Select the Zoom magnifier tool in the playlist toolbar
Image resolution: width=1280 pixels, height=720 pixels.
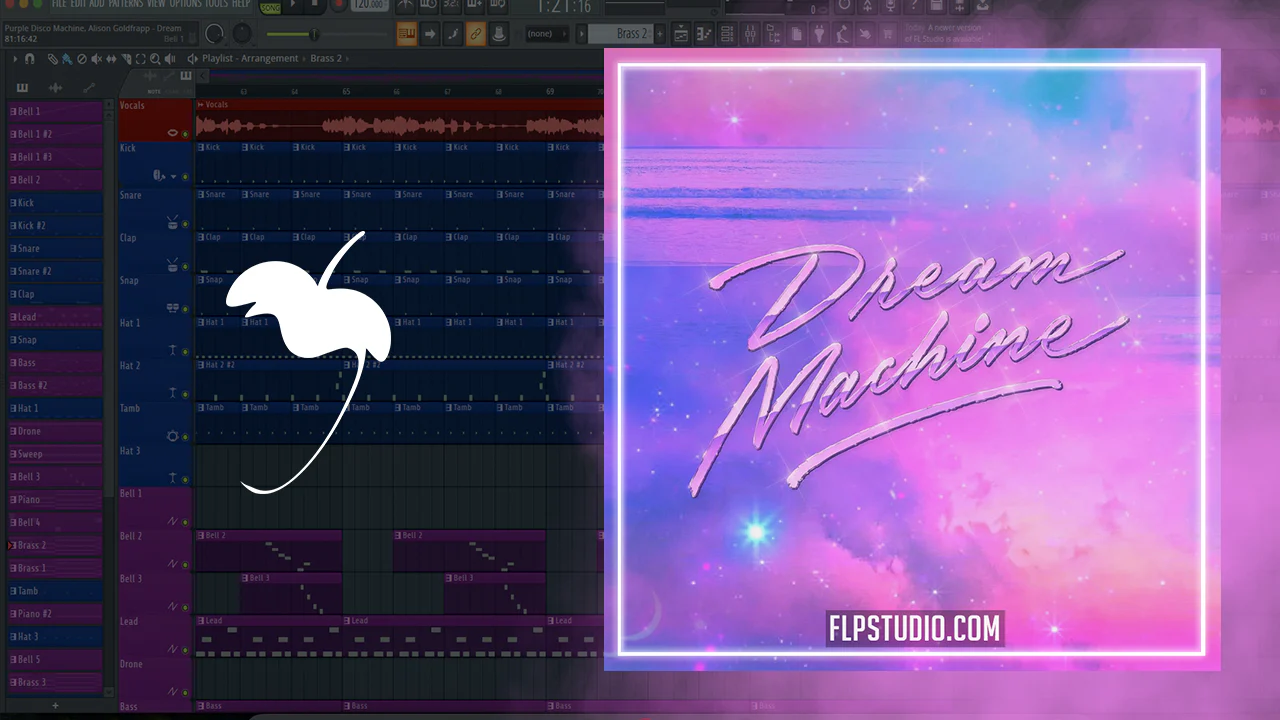pyautogui.click(x=155, y=59)
